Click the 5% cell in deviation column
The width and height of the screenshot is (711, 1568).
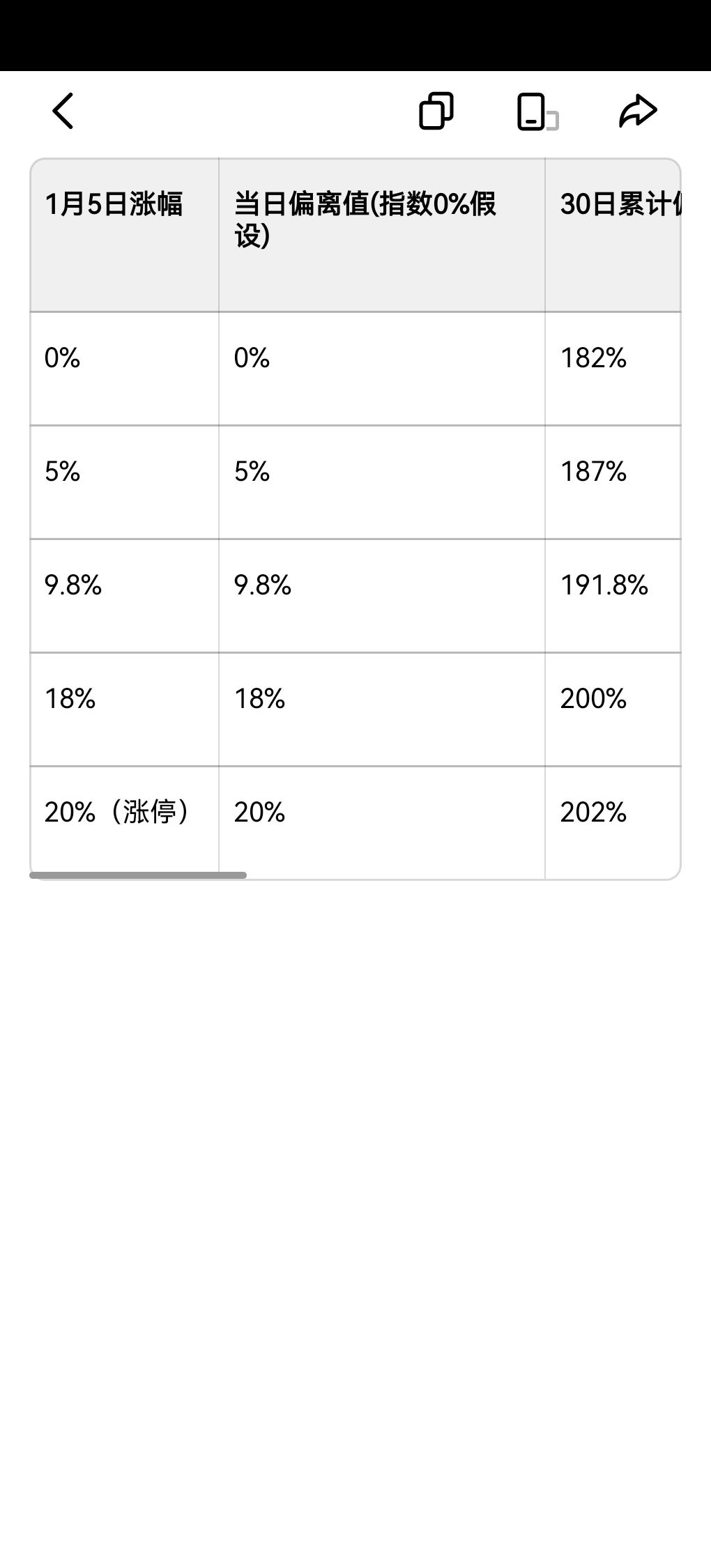[x=252, y=472]
